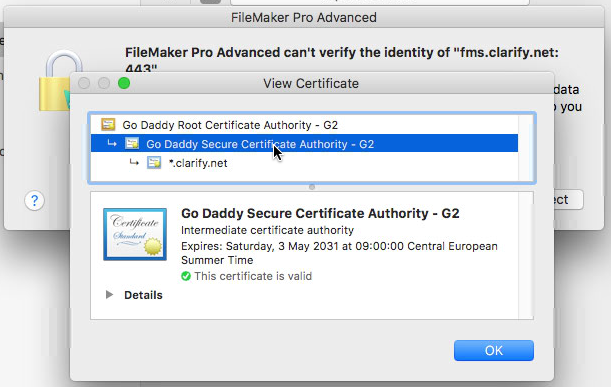This screenshot has width=611, height=387.
Task: Select Go Daddy Root Certificate Authority - G2 row
Action: [304, 125]
